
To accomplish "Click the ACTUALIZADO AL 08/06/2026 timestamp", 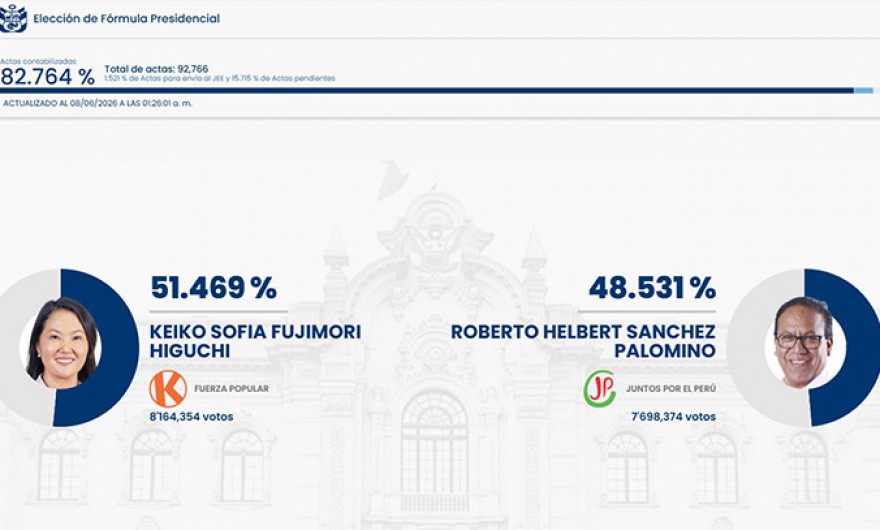I will (x=98, y=103).
